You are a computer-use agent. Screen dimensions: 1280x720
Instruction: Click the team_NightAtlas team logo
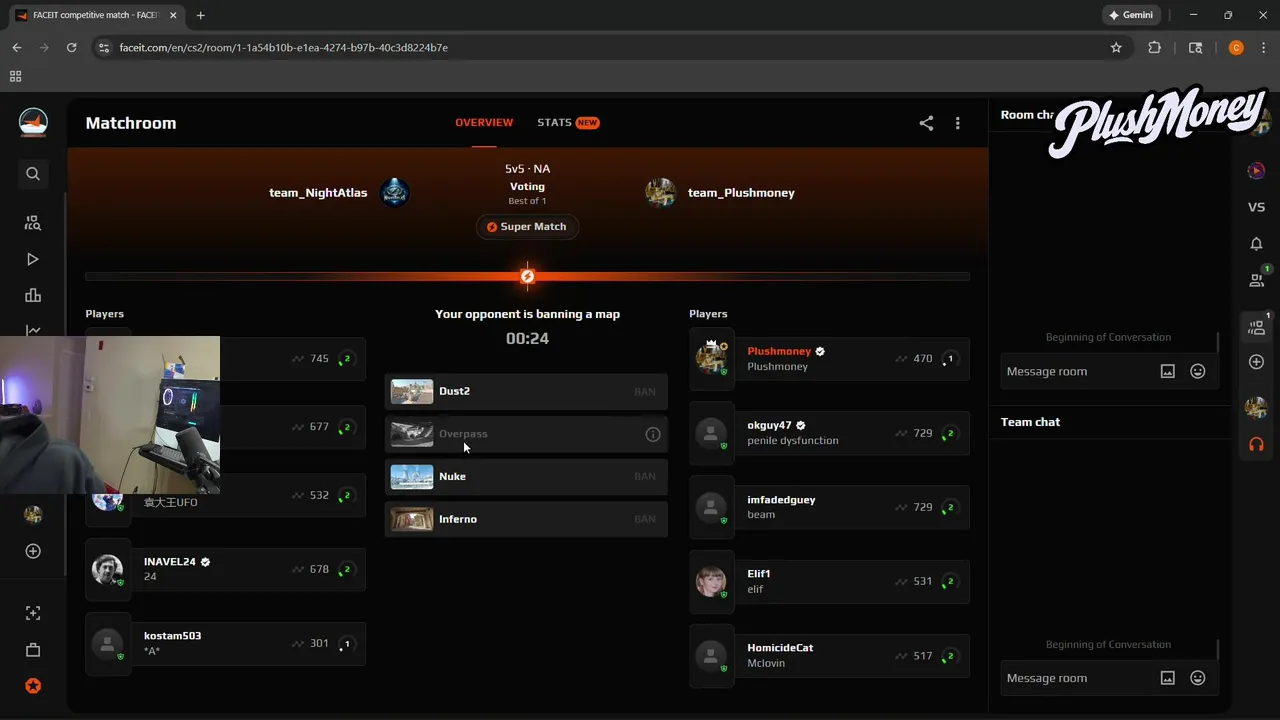pyautogui.click(x=395, y=192)
